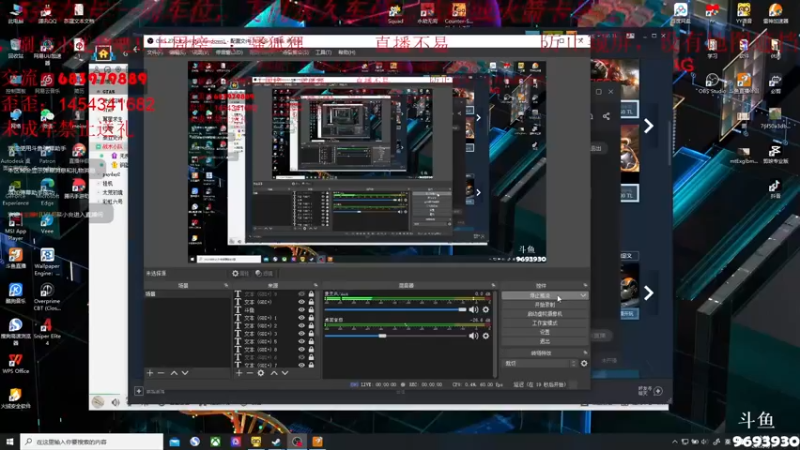Click the transition duration spinner arrows
Screen dimensions: 800x450
(x=573, y=363)
